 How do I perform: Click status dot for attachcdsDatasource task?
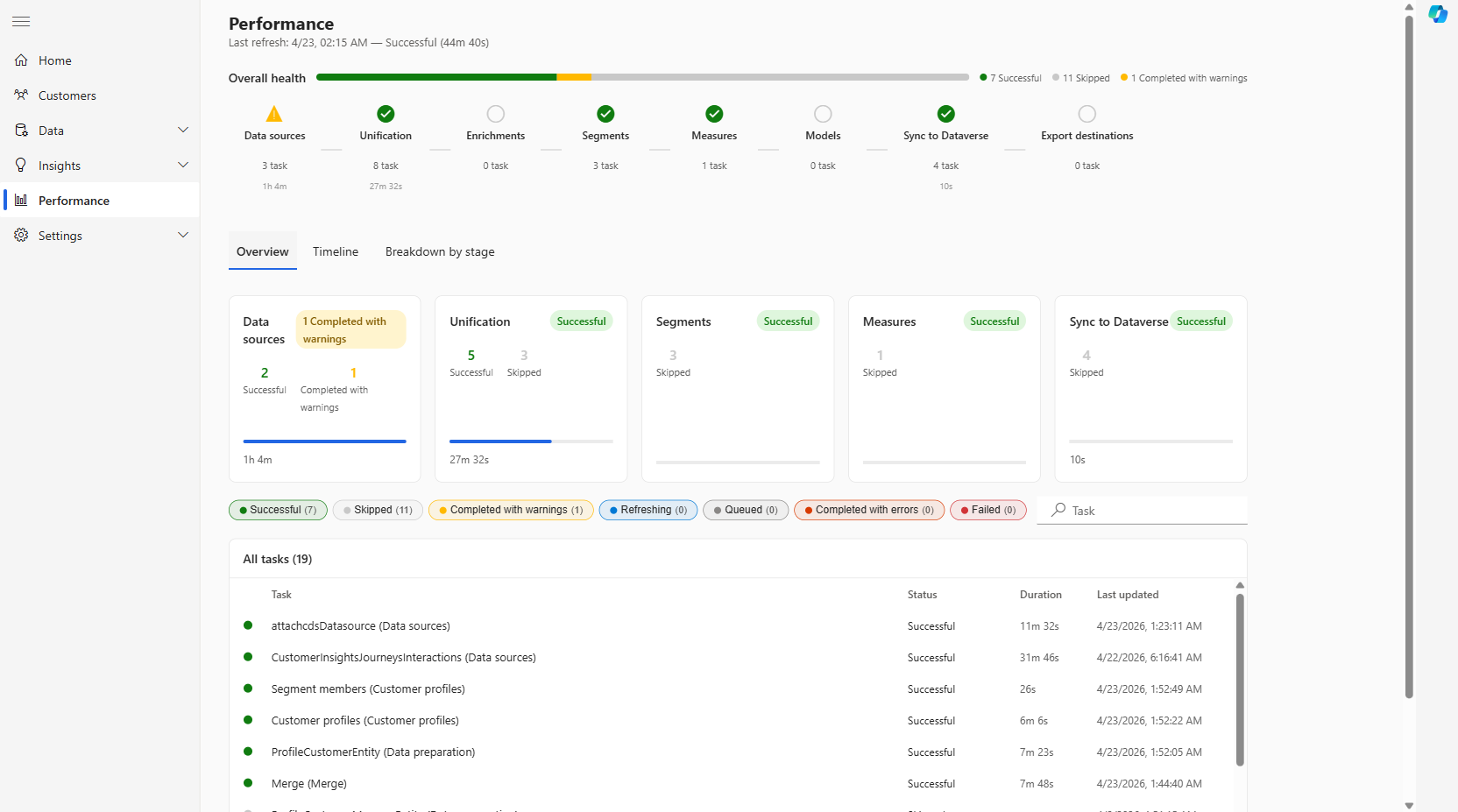coord(248,625)
